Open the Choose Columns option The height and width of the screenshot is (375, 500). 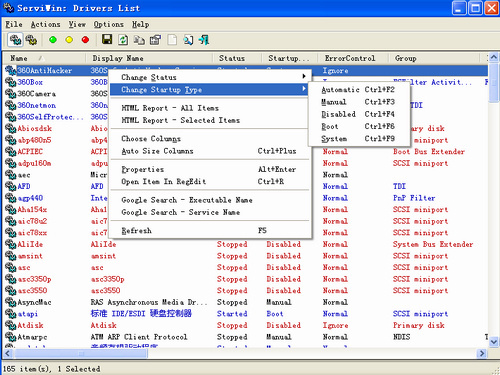[x=210, y=139]
